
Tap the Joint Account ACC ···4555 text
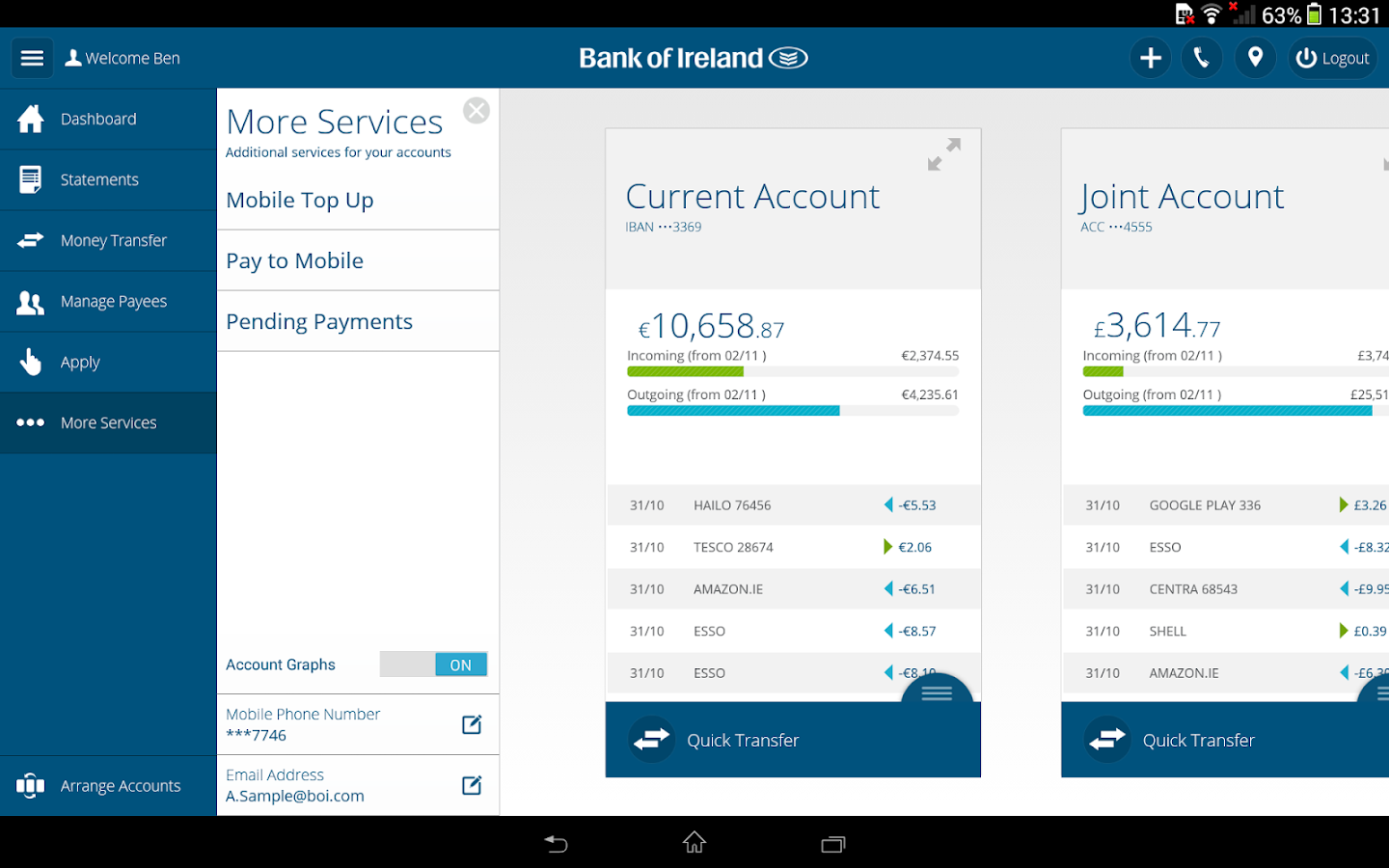[x=1116, y=227]
